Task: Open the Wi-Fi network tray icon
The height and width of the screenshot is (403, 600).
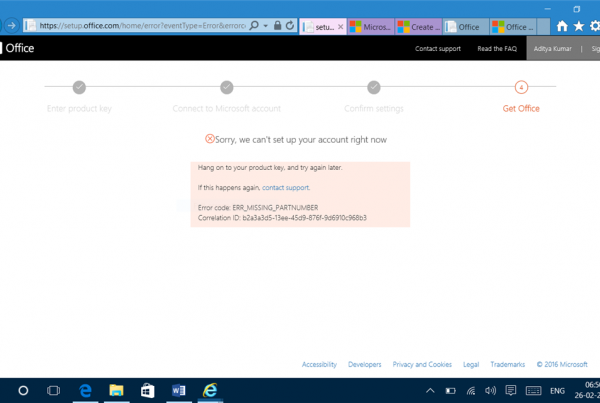Action: point(471,391)
